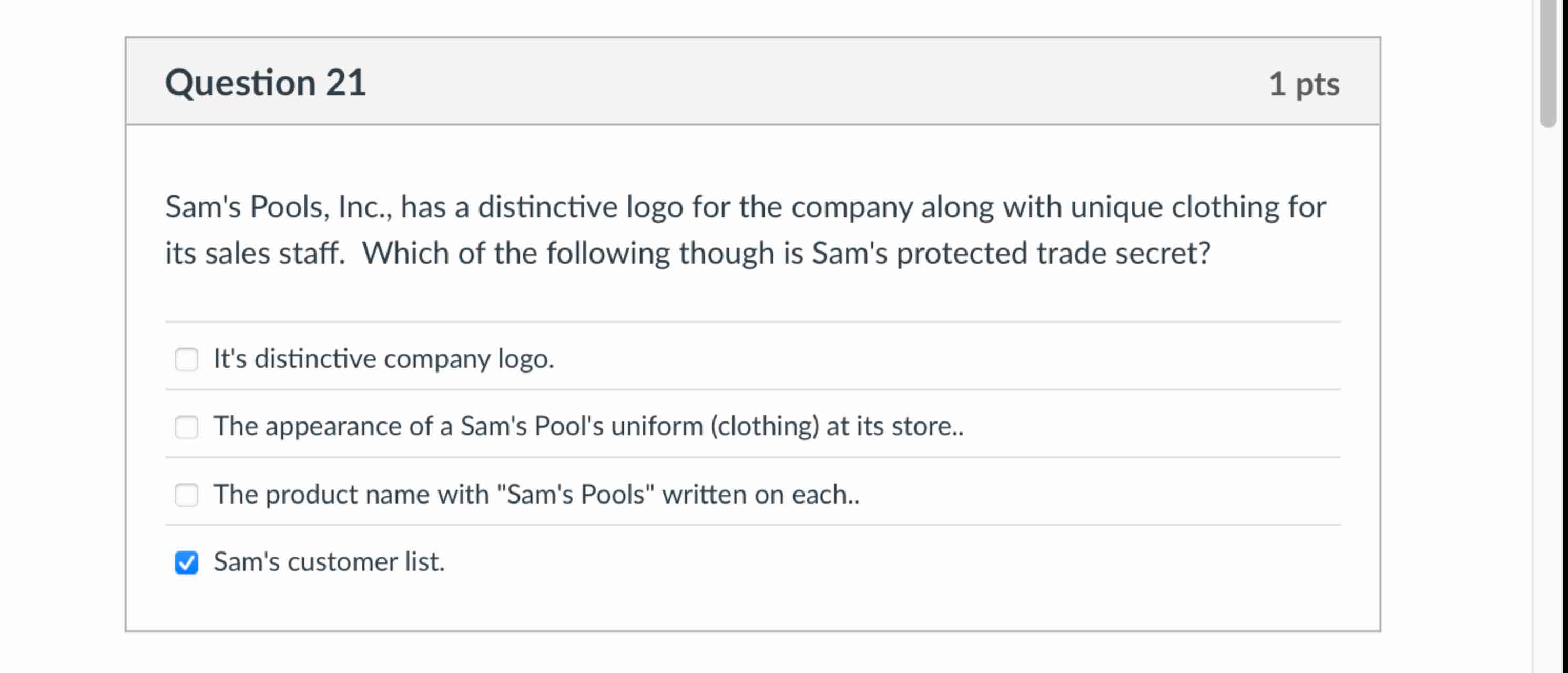
Task: Select the "Sam's customer list" answer text
Action: 329,562
